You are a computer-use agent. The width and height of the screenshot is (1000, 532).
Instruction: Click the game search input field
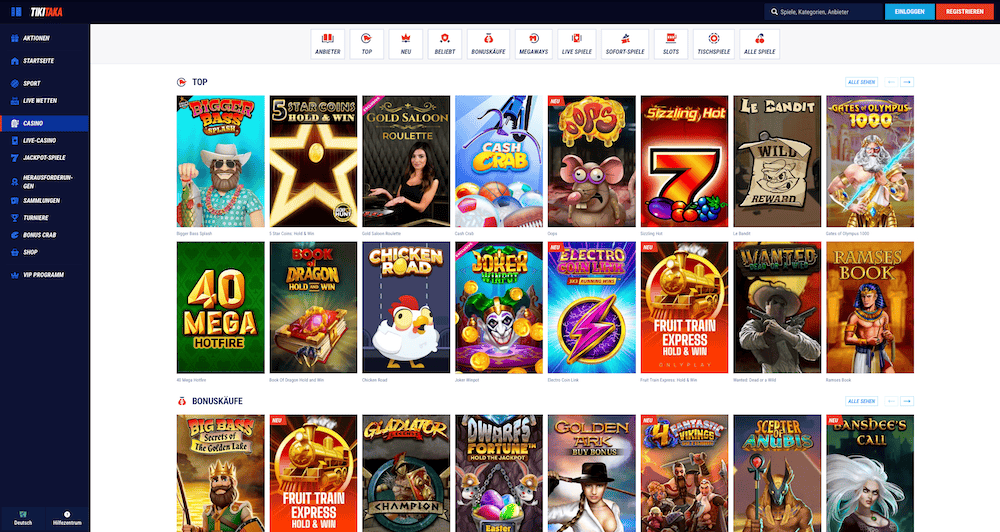[823, 11]
